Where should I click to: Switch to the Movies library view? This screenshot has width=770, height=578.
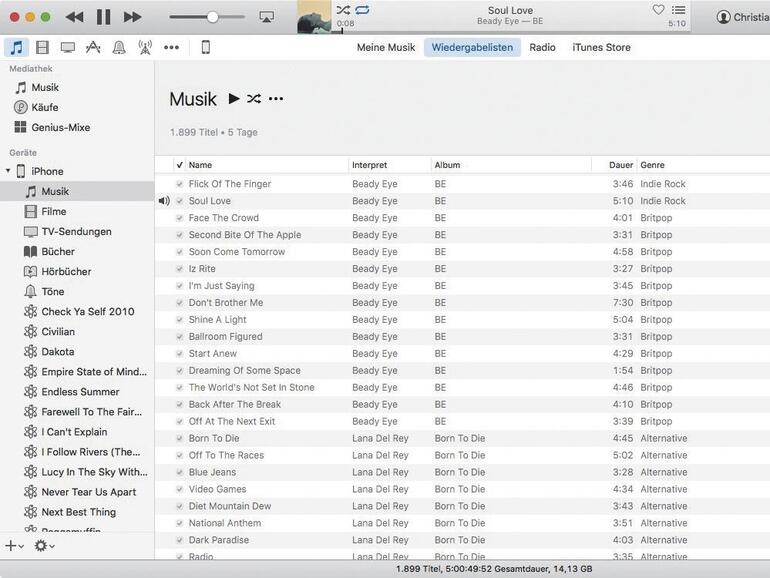pos(43,48)
